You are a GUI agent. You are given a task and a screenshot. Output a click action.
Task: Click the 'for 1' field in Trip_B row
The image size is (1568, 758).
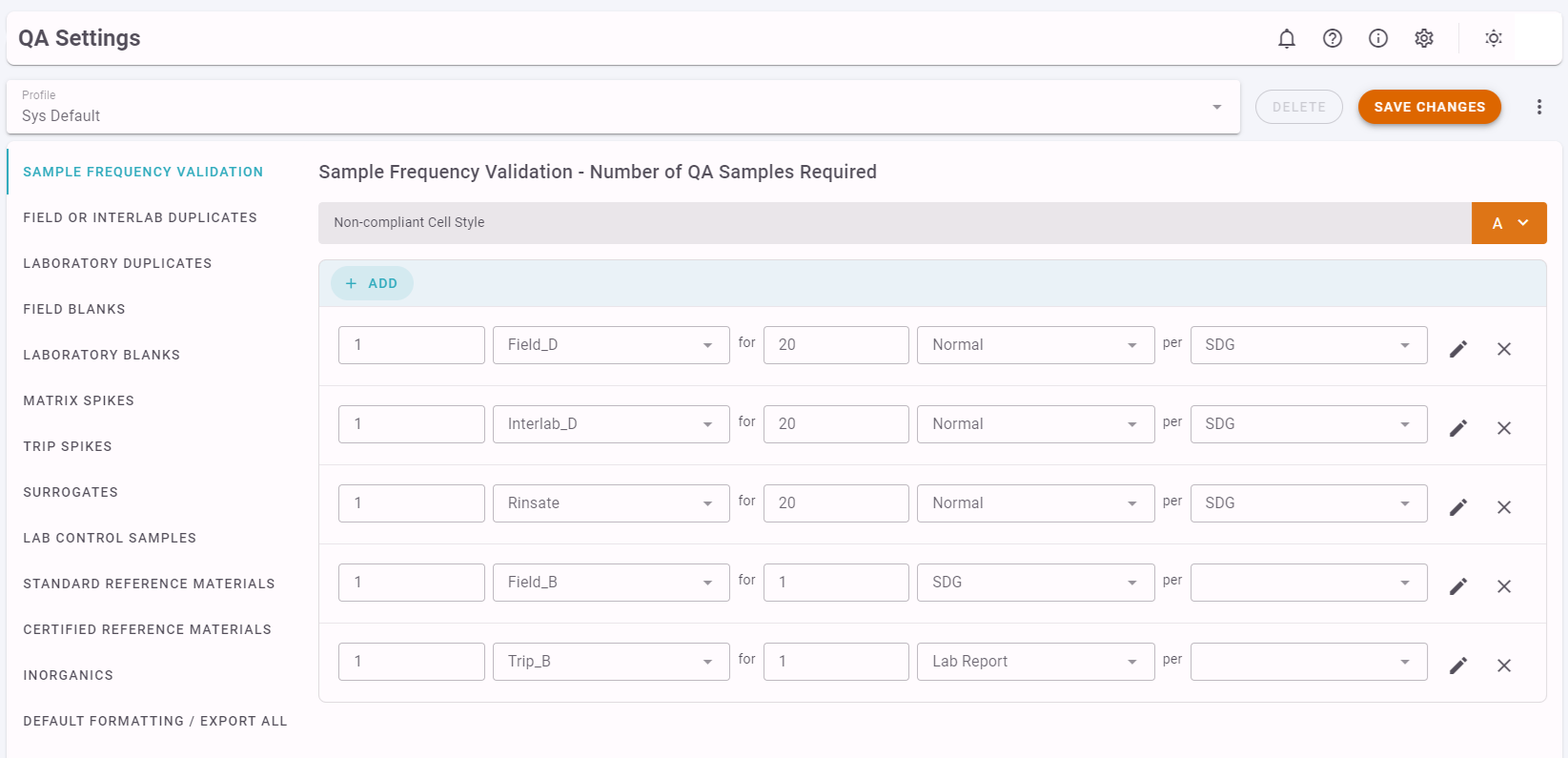click(836, 662)
